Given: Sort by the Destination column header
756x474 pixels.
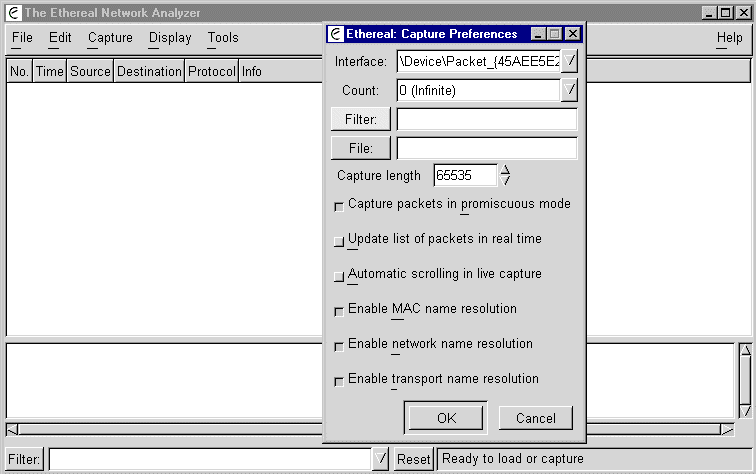Looking at the screenshot, I should [149, 71].
